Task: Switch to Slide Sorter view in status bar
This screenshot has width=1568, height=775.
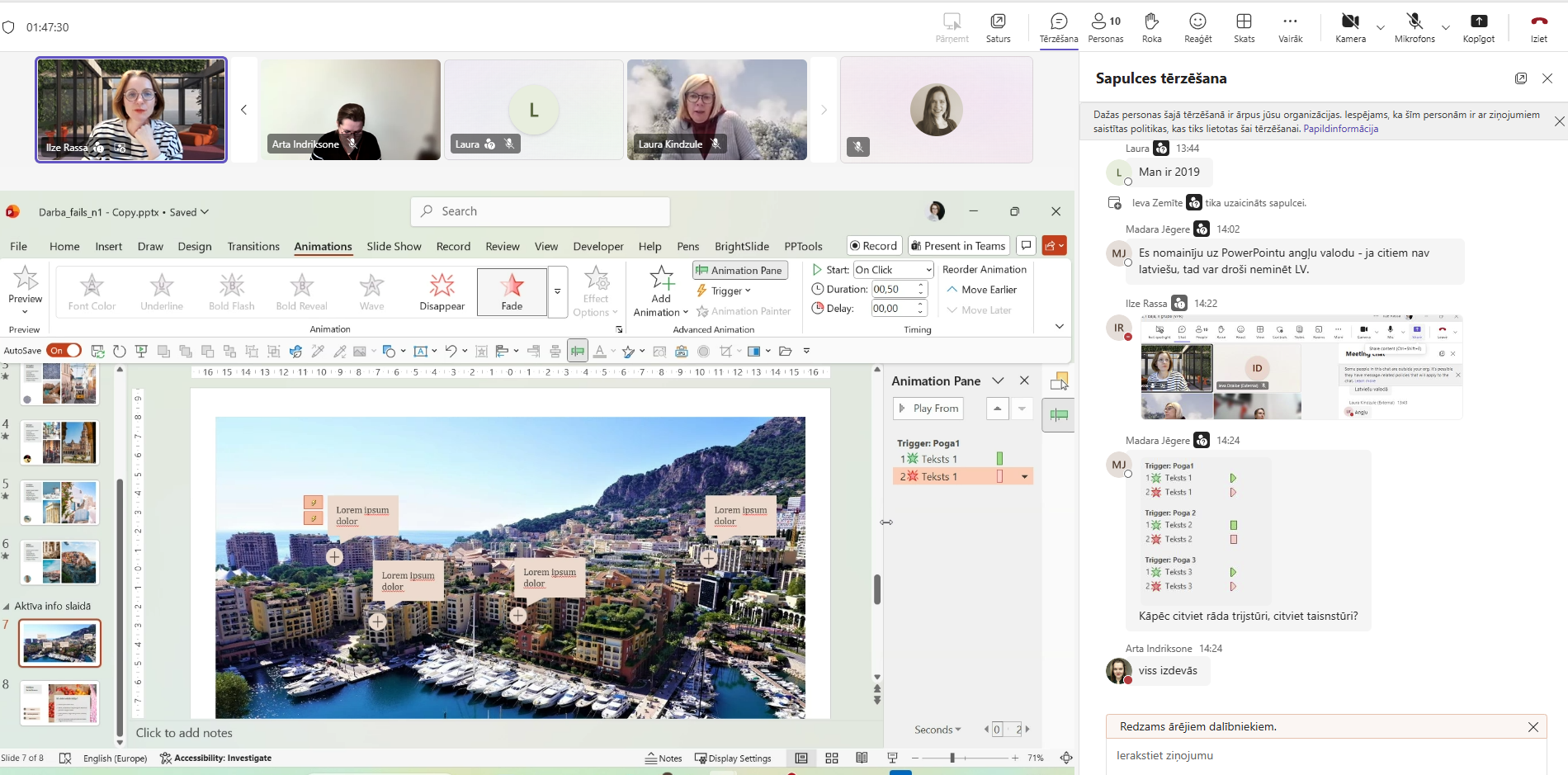Action: [832, 758]
